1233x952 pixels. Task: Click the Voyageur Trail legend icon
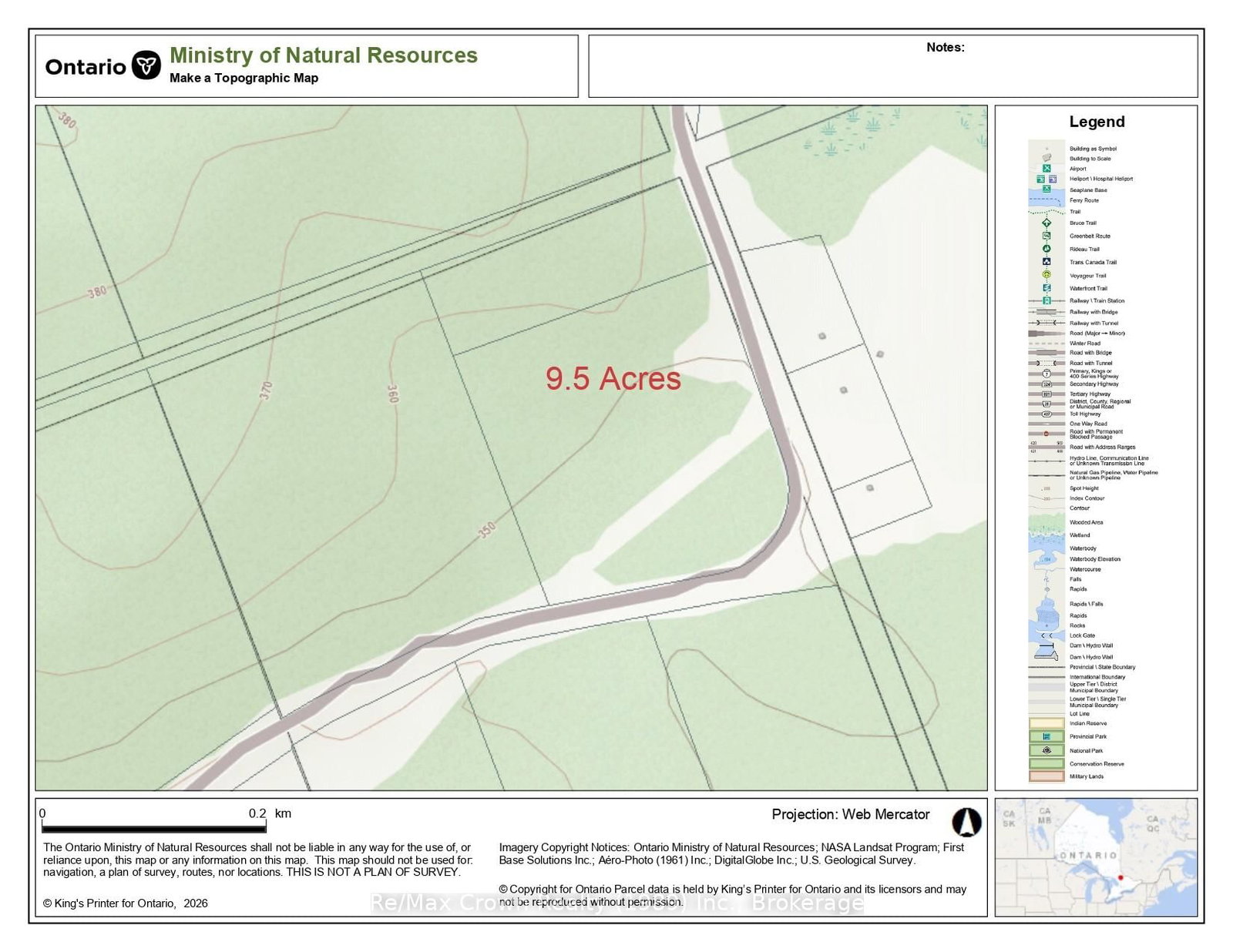(x=1047, y=275)
